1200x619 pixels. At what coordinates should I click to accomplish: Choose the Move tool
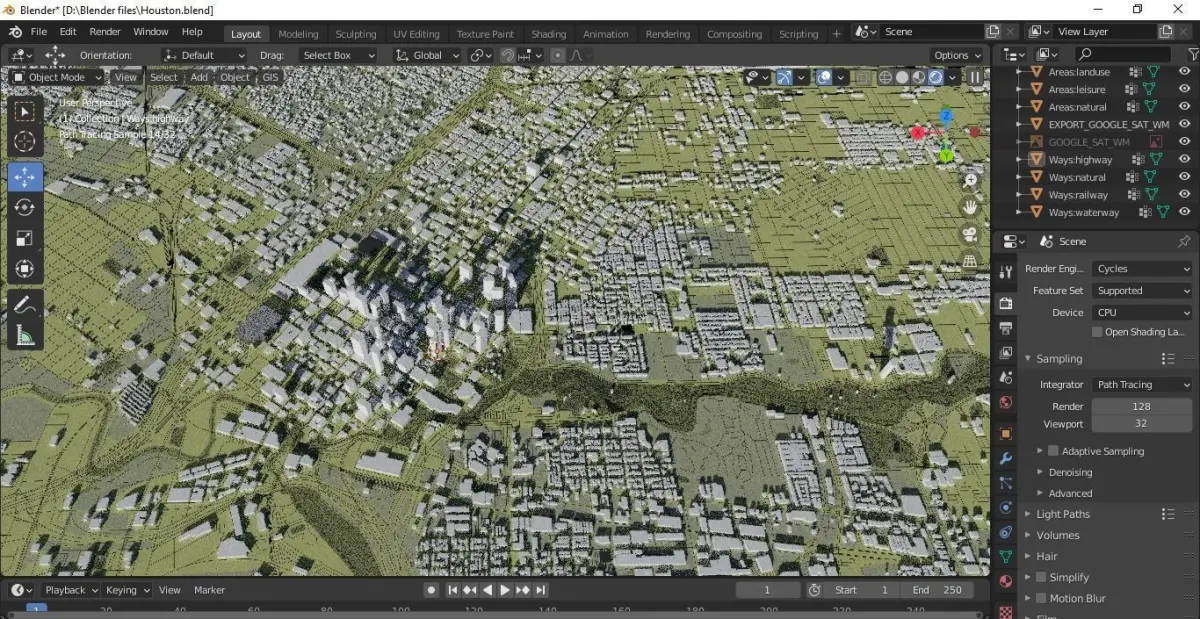tap(25, 177)
